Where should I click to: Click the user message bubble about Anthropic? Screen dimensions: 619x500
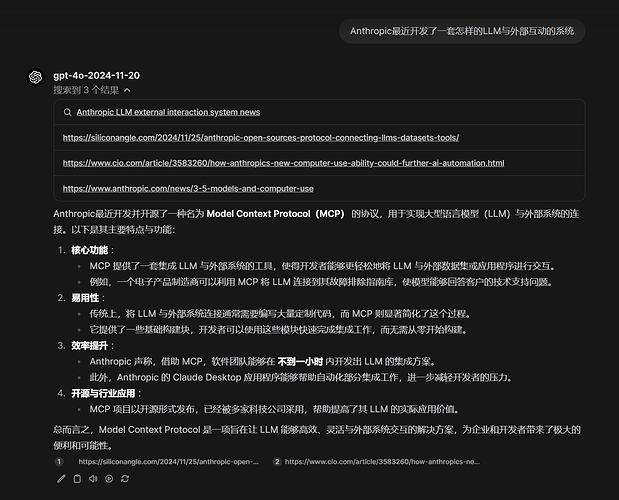click(462, 31)
